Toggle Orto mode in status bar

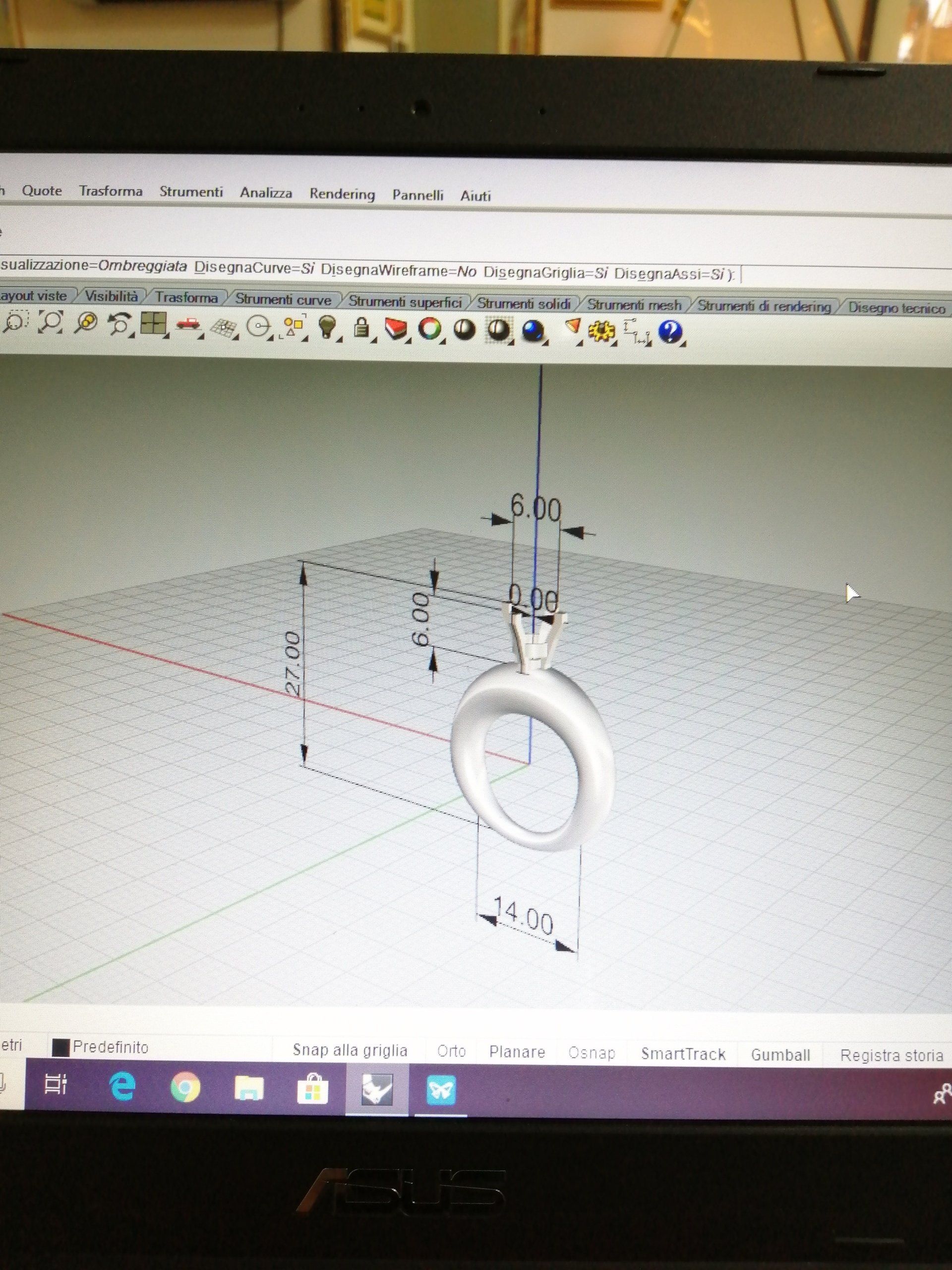pos(451,1051)
